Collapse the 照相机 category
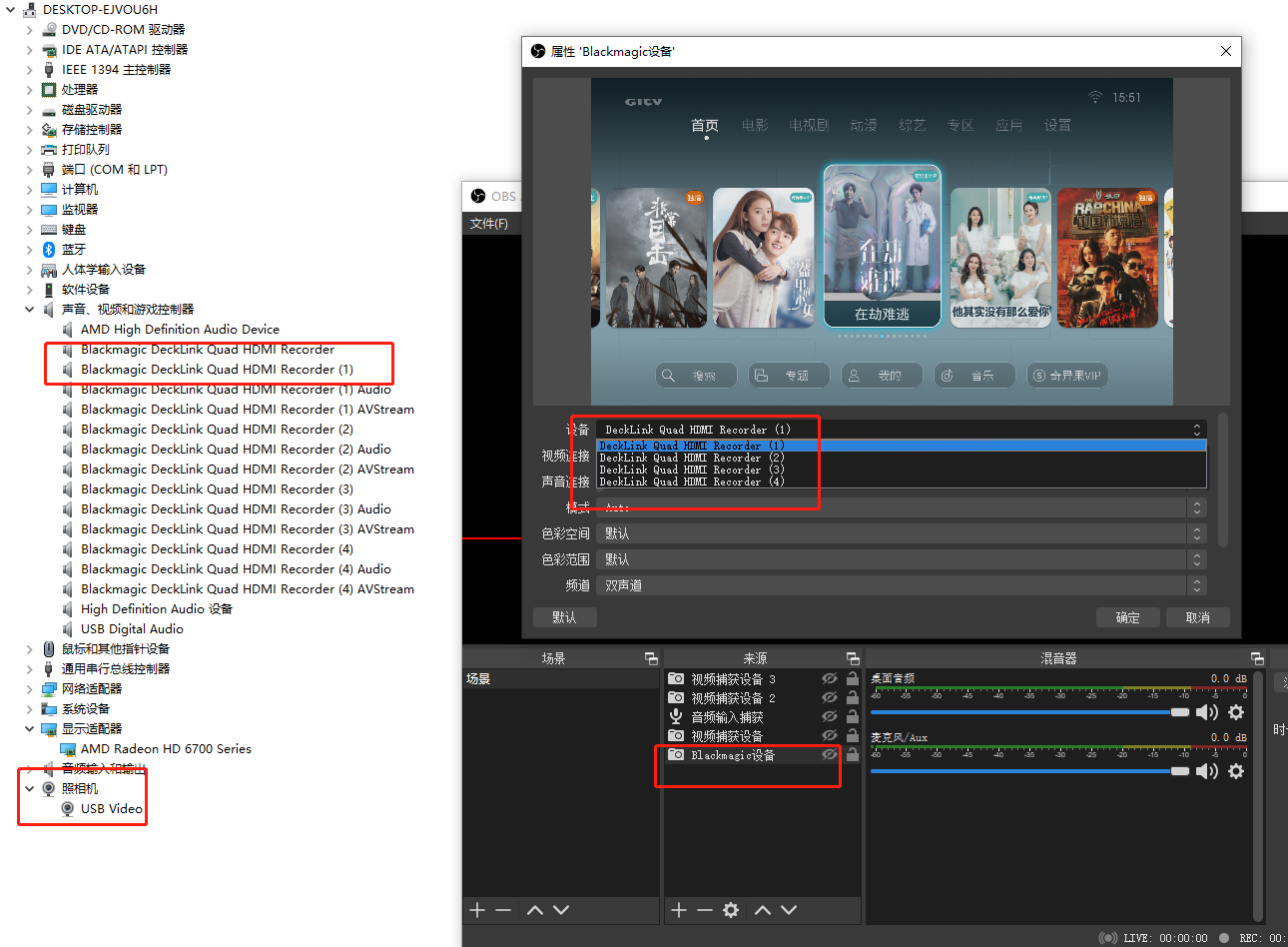This screenshot has width=1288, height=947. coord(29,789)
